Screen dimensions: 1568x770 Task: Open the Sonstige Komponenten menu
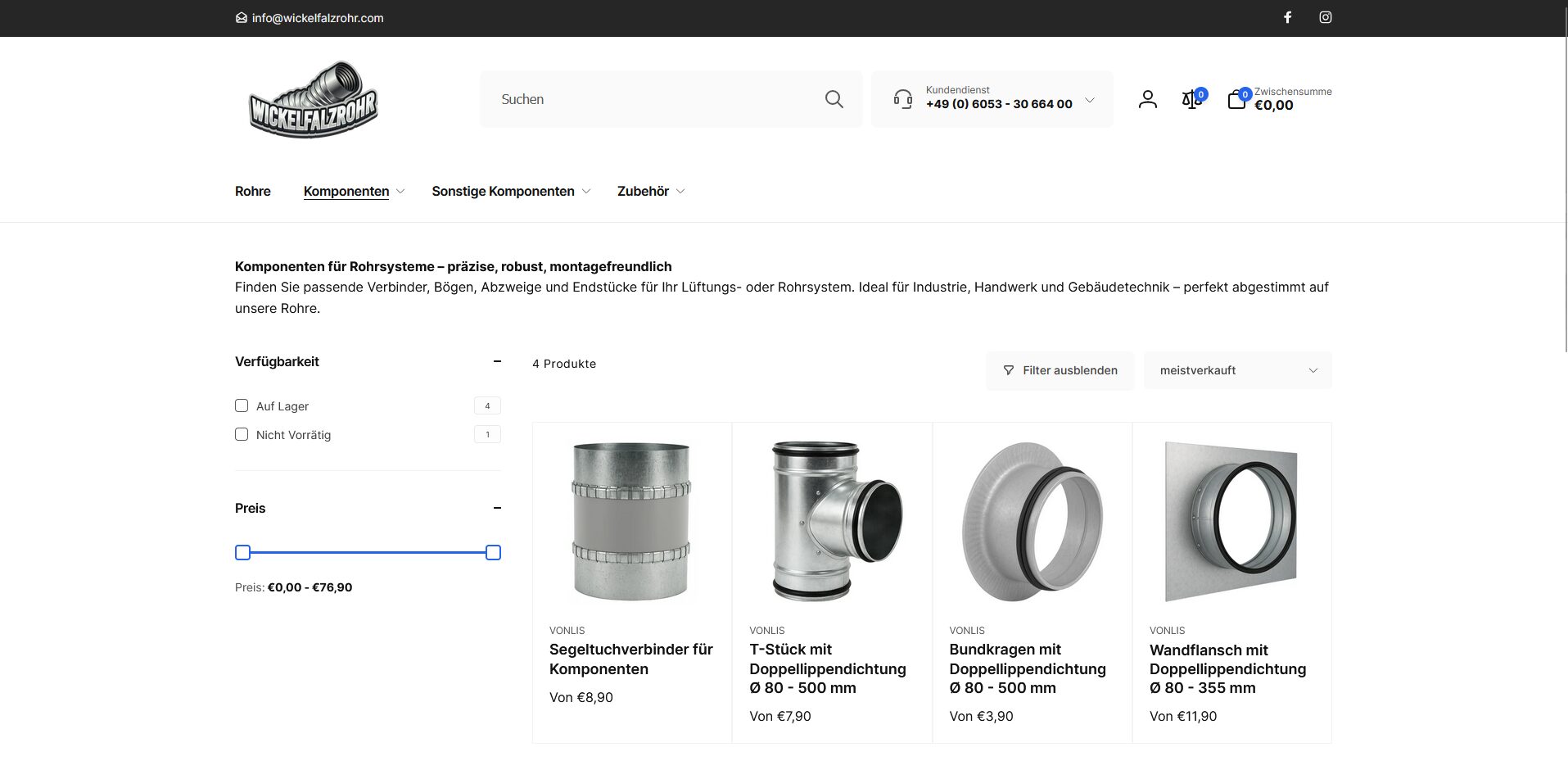click(x=503, y=191)
